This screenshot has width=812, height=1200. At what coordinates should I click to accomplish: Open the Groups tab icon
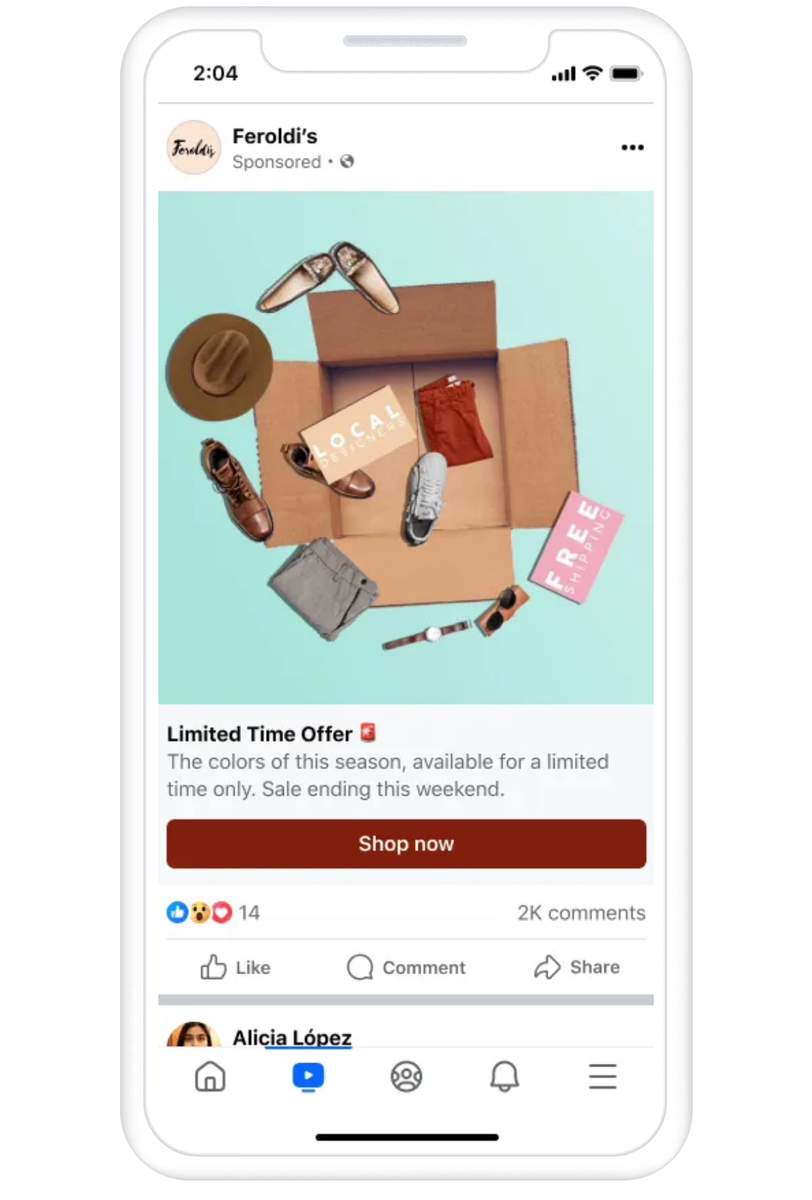[x=406, y=1077]
